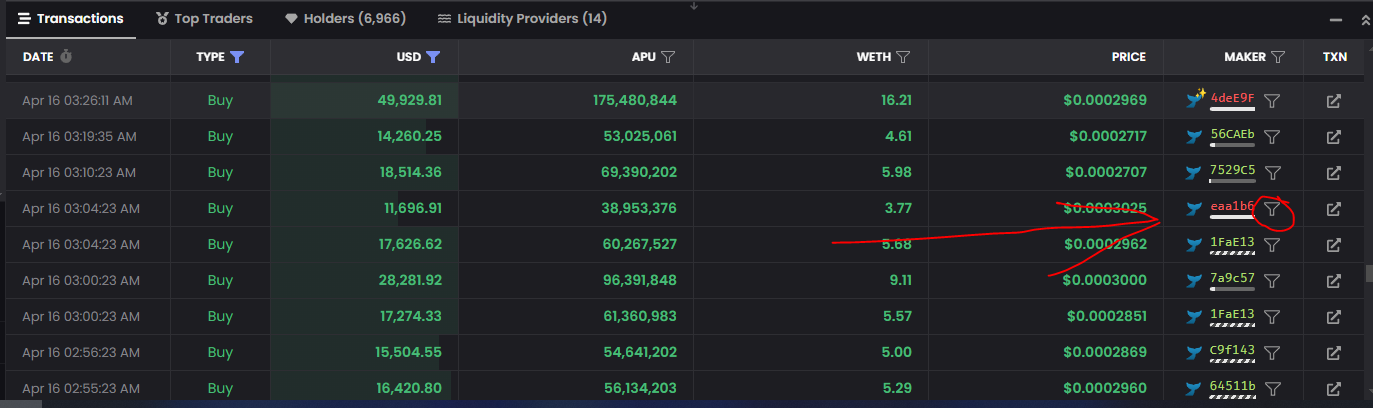Open external transaction link for 49,929.81 buy
This screenshot has width=1373, height=408.
pyautogui.click(x=1333, y=101)
